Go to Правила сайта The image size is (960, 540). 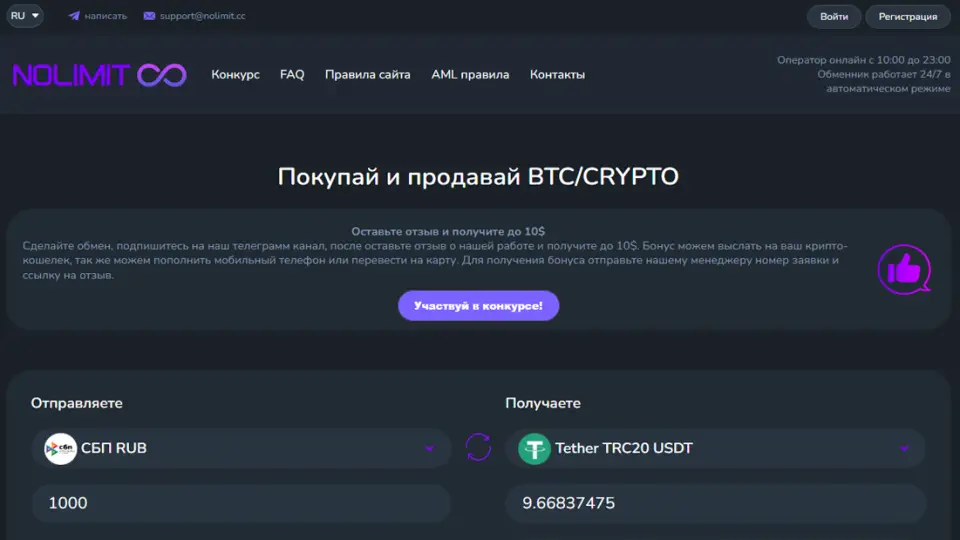pyautogui.click(x=367, y=75)
